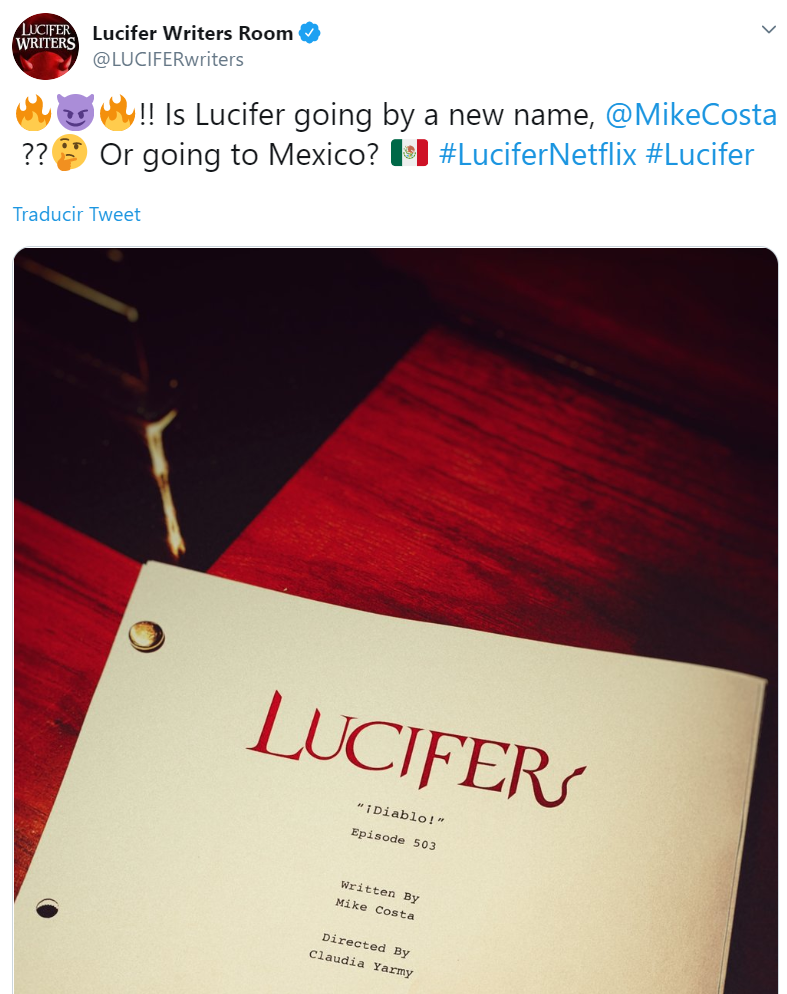Image resolution: width=787 pixels, height=994 pixels.
Task: Click the Written By Mike Costa text
Action: click(378, 899)
